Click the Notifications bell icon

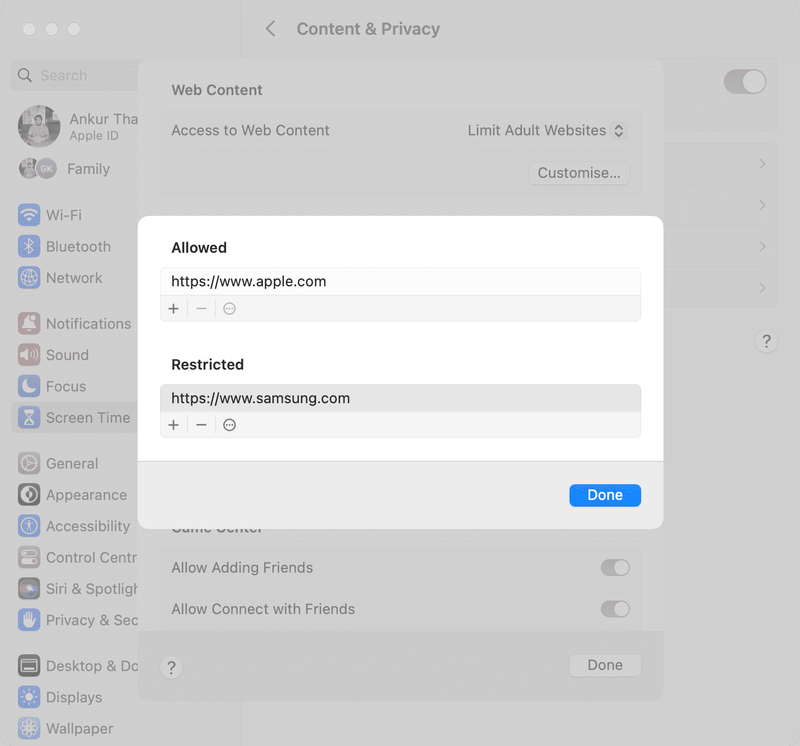coord(29,324)
